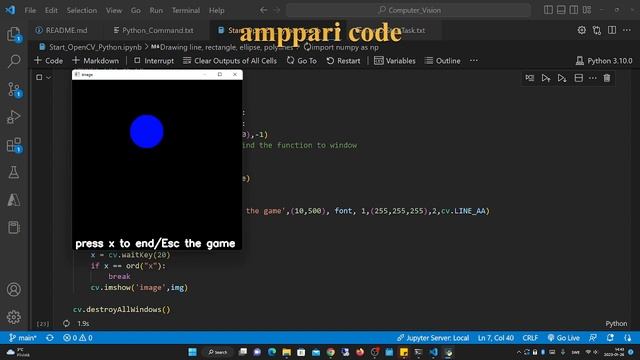Screen dimensions: 640x360
Task: Click the blue circle in image window
Action: 147,131
